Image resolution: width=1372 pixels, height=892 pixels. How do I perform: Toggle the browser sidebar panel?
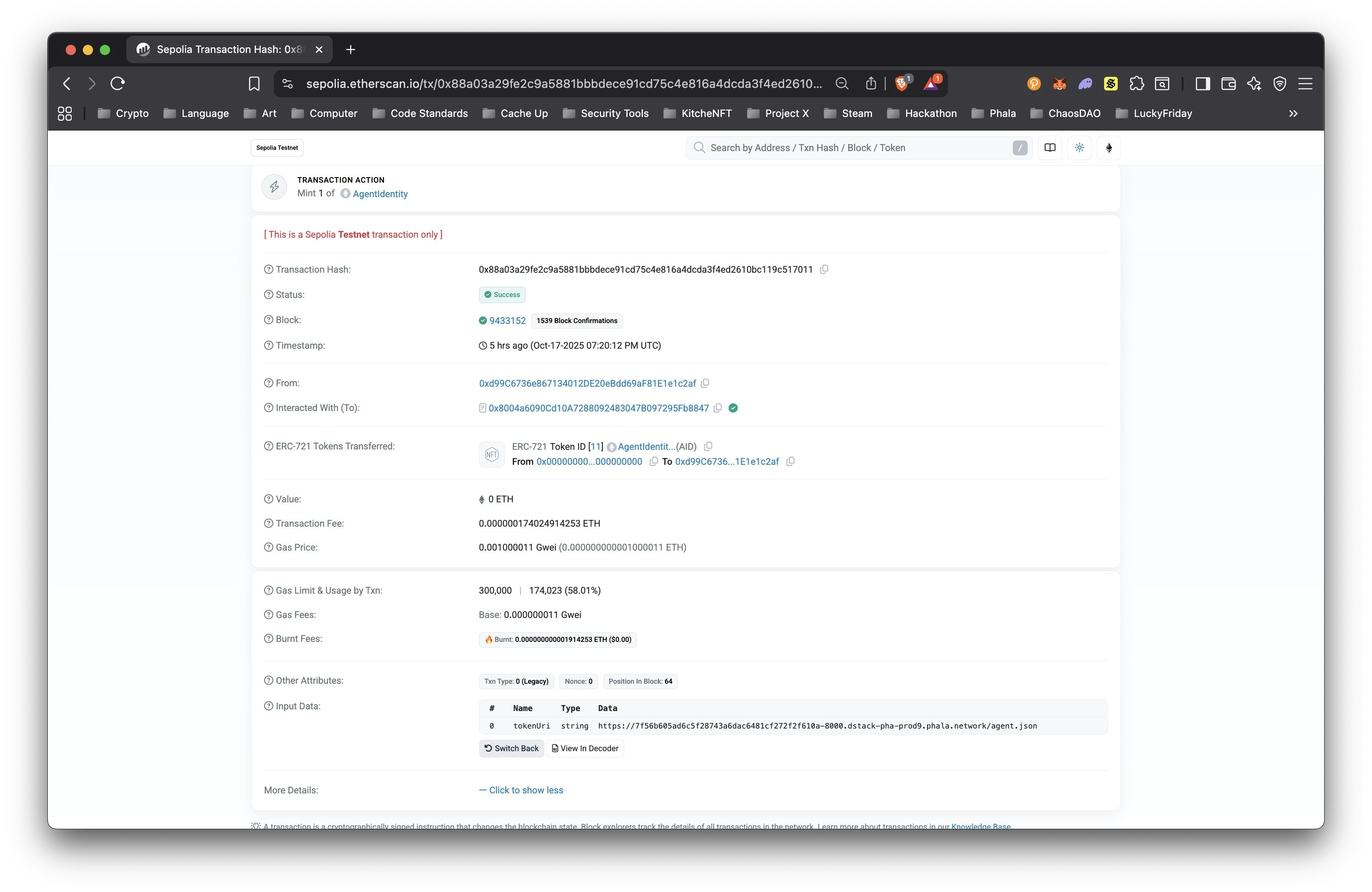coord(1203,84)
